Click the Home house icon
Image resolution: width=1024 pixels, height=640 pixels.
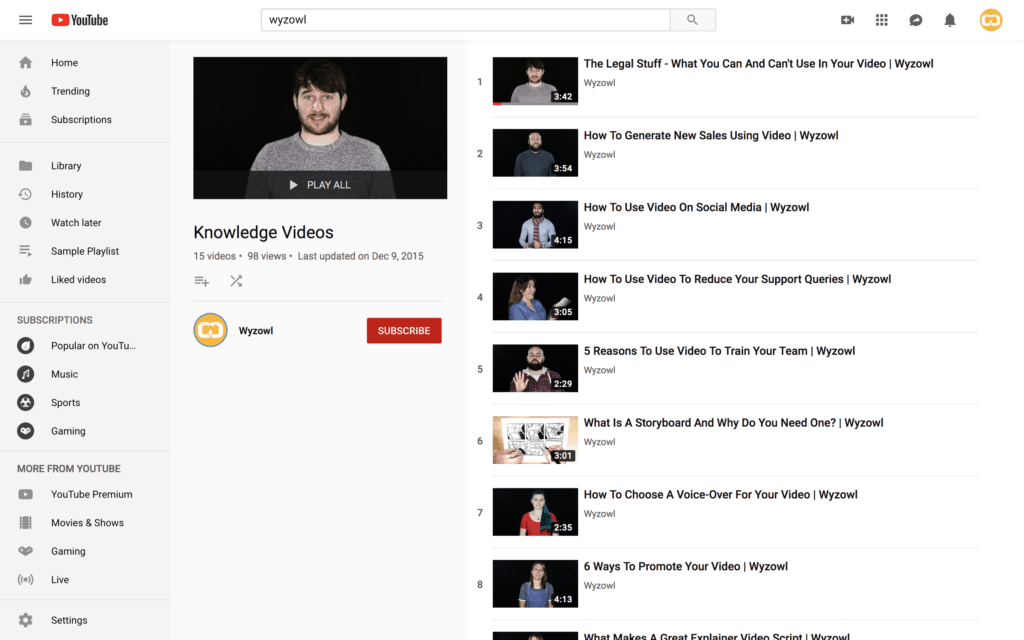pyautogui.click(x=25, y=63)
